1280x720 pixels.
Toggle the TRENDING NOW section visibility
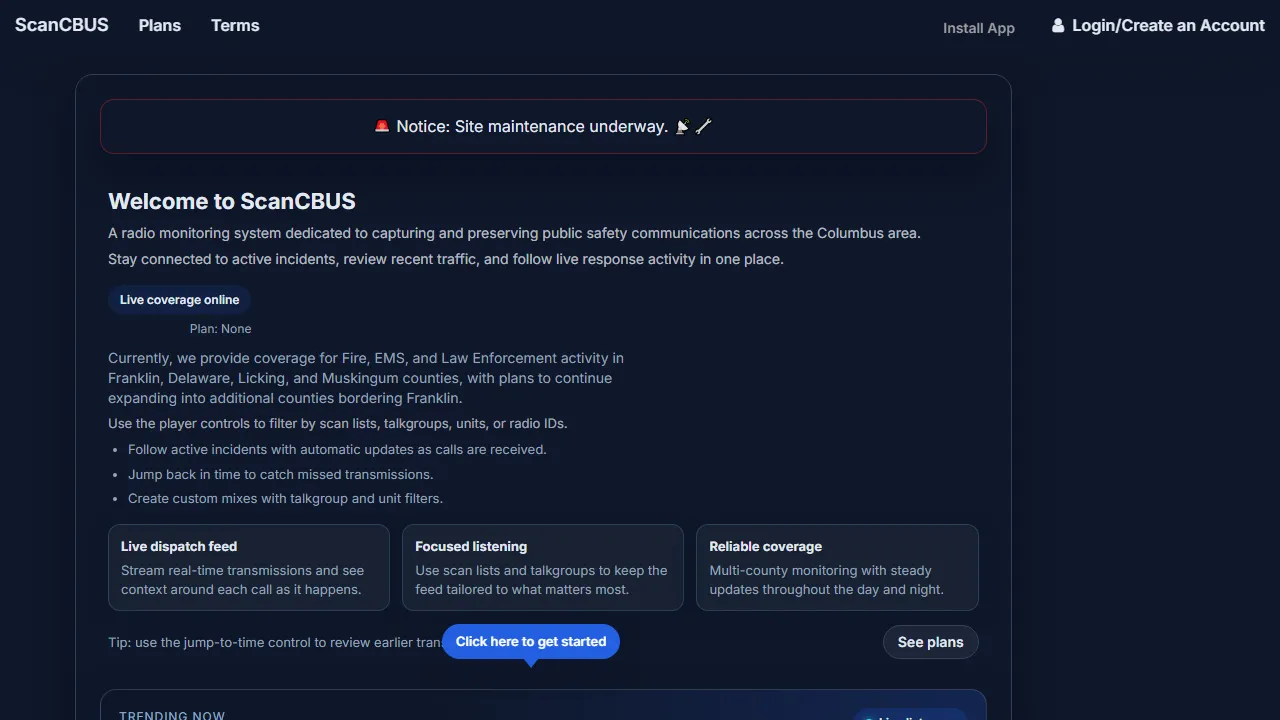click(x=172, y=714)
